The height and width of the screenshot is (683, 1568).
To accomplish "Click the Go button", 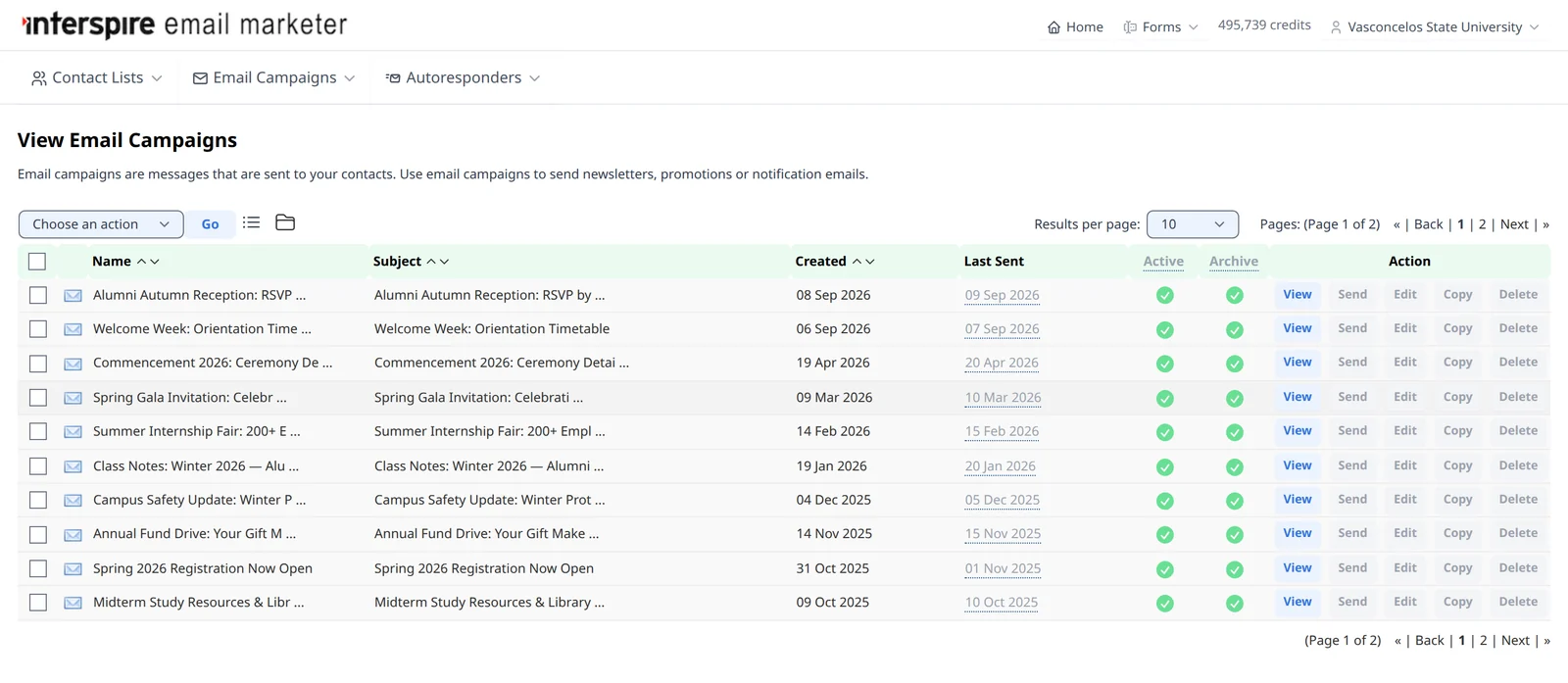I will (210, 224).
